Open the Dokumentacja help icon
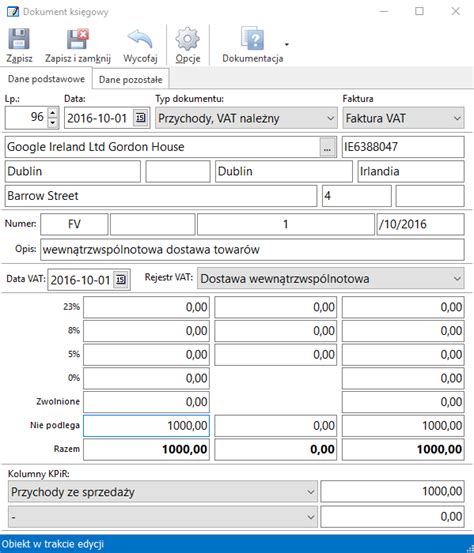The height and width of the screenshot is (553, 474). coord(252,38)
